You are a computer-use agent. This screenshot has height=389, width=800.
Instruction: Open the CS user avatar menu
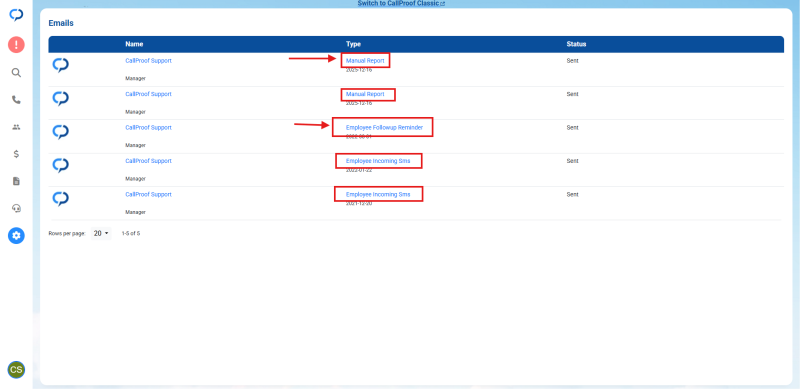click(x=16, y=370)
